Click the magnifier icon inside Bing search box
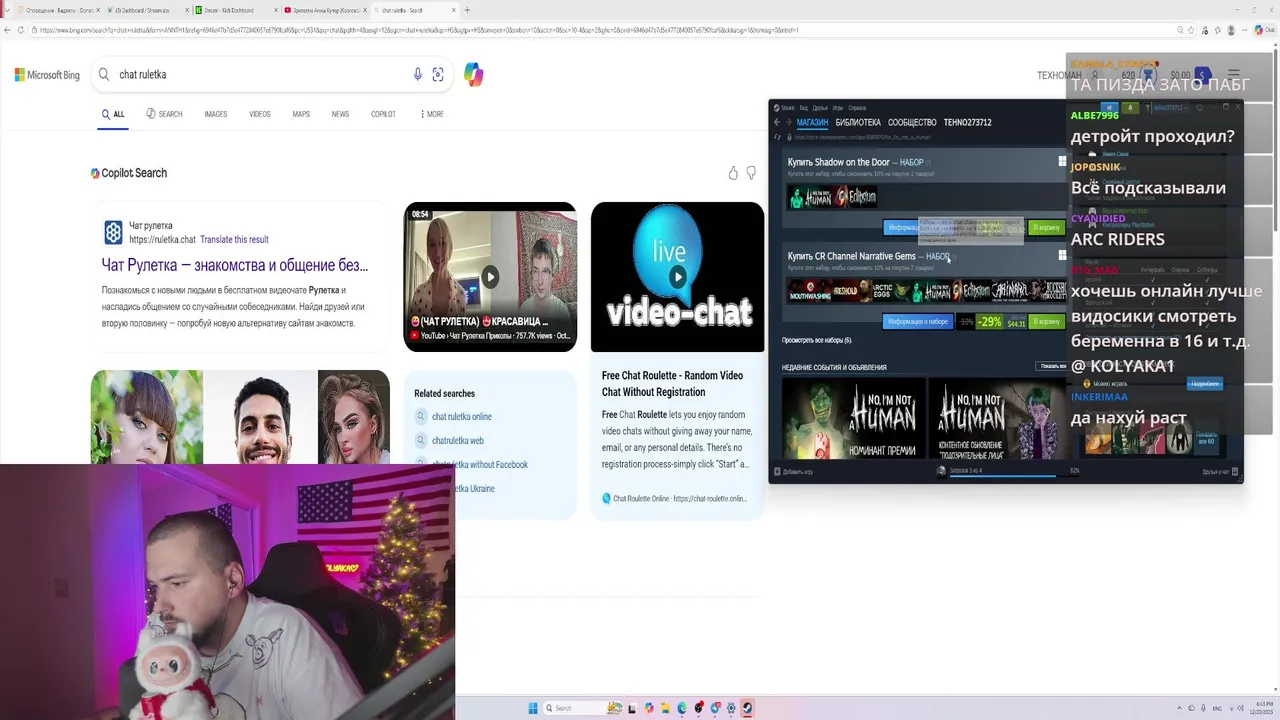Viewport: 1280px width, 720px height. pyautogui.click(x=103, y=75)
